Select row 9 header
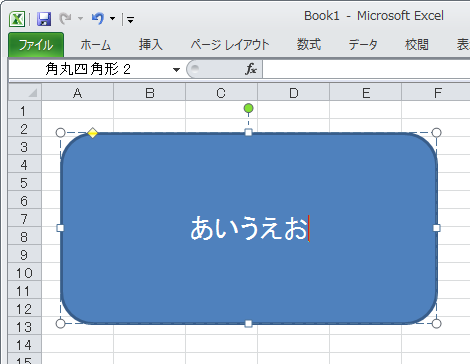 (25, 254)
